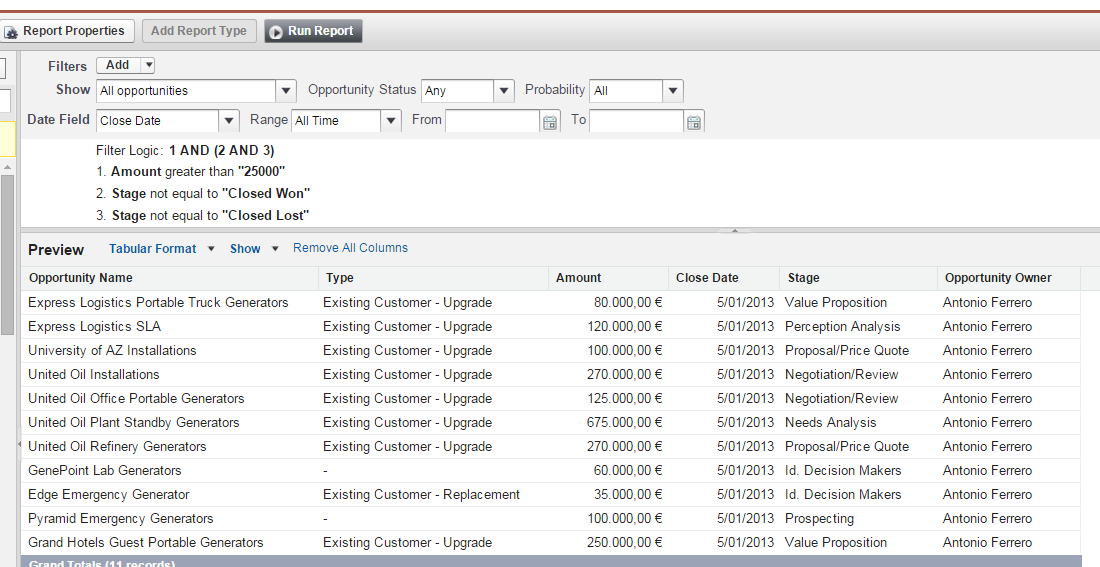
Task: Sort by Close Date column header
Action: pos(724,278)
